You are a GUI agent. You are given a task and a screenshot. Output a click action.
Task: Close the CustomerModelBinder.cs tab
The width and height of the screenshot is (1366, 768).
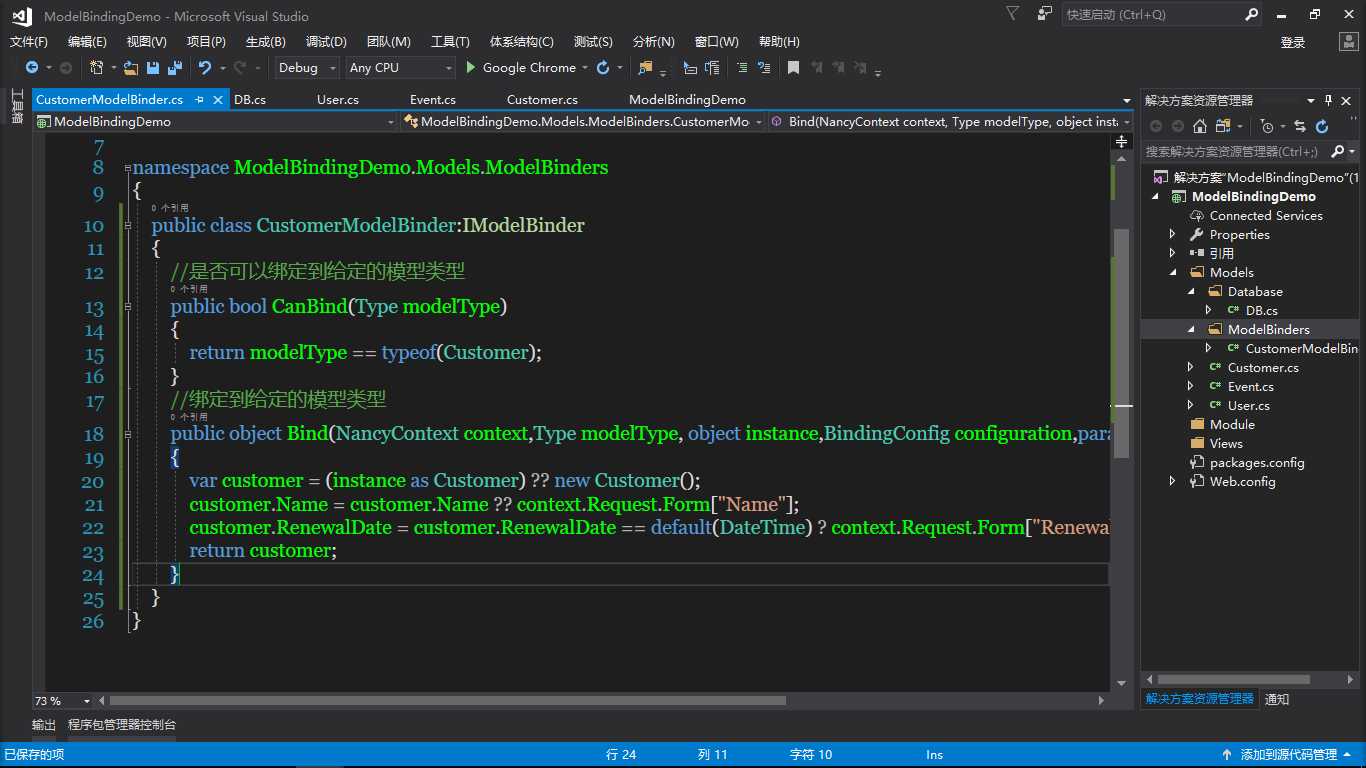pyautogui.click(x=217, y=100)
